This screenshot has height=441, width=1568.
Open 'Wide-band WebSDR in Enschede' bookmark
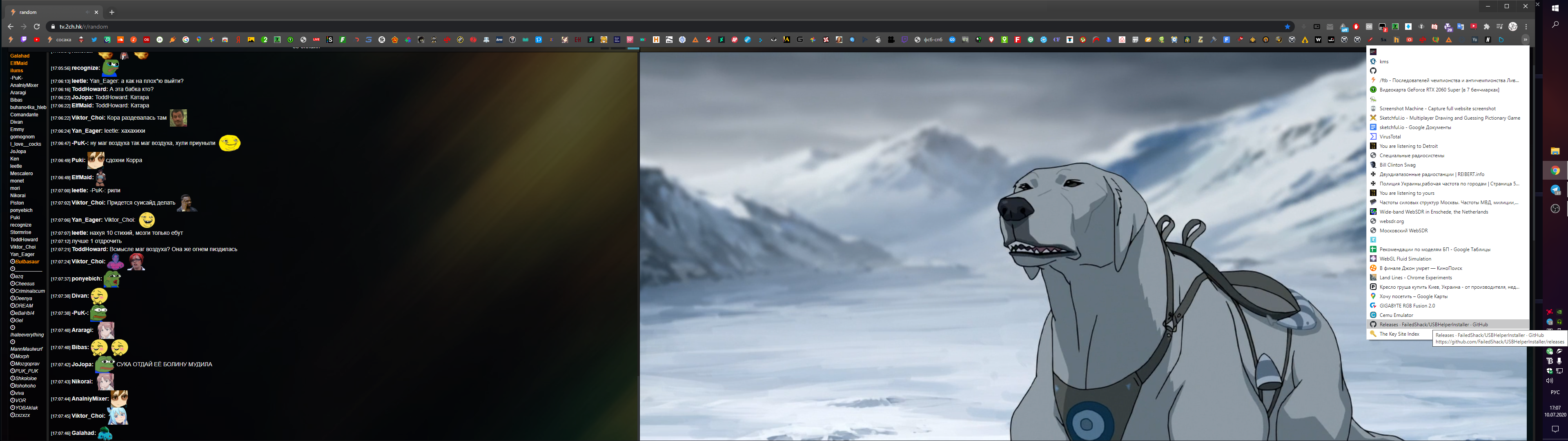pyautogui.click(x=1448, y=212)
